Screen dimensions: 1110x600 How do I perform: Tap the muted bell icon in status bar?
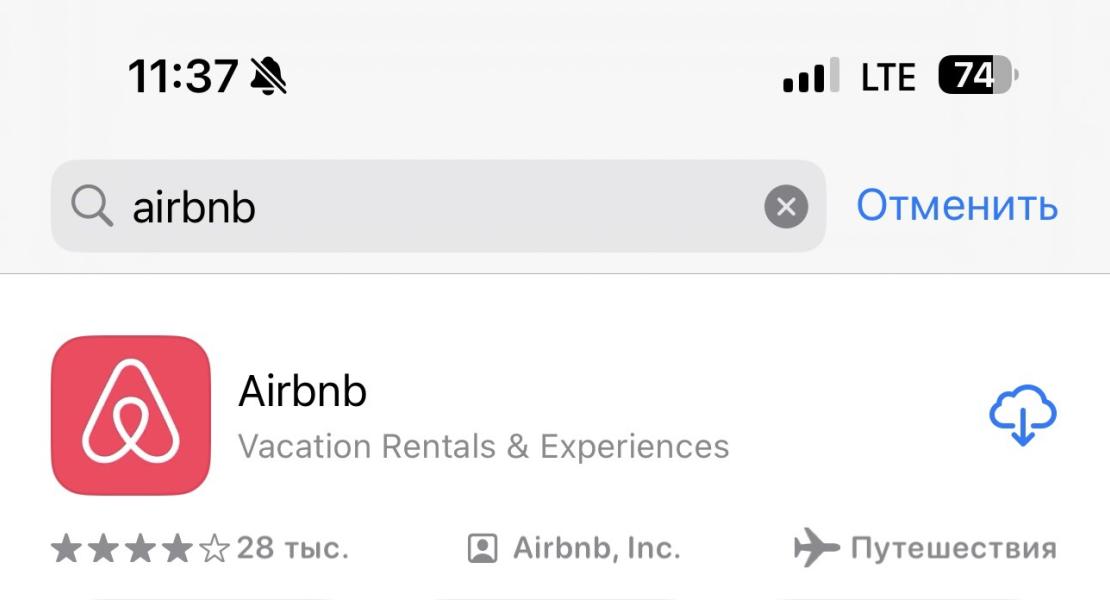tap(268, 76)
